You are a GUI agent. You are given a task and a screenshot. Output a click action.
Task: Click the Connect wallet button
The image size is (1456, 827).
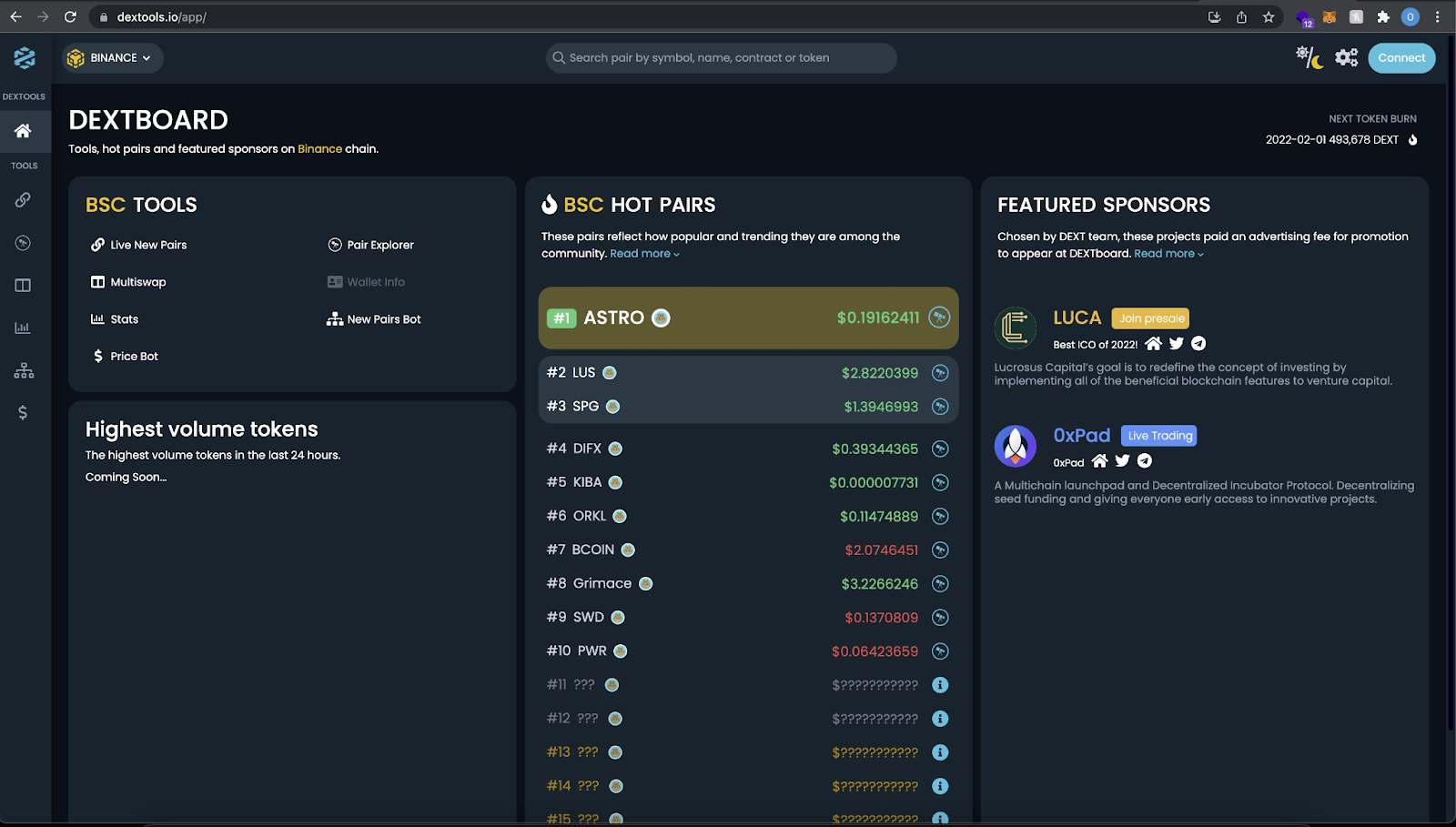click(1401, 58)
